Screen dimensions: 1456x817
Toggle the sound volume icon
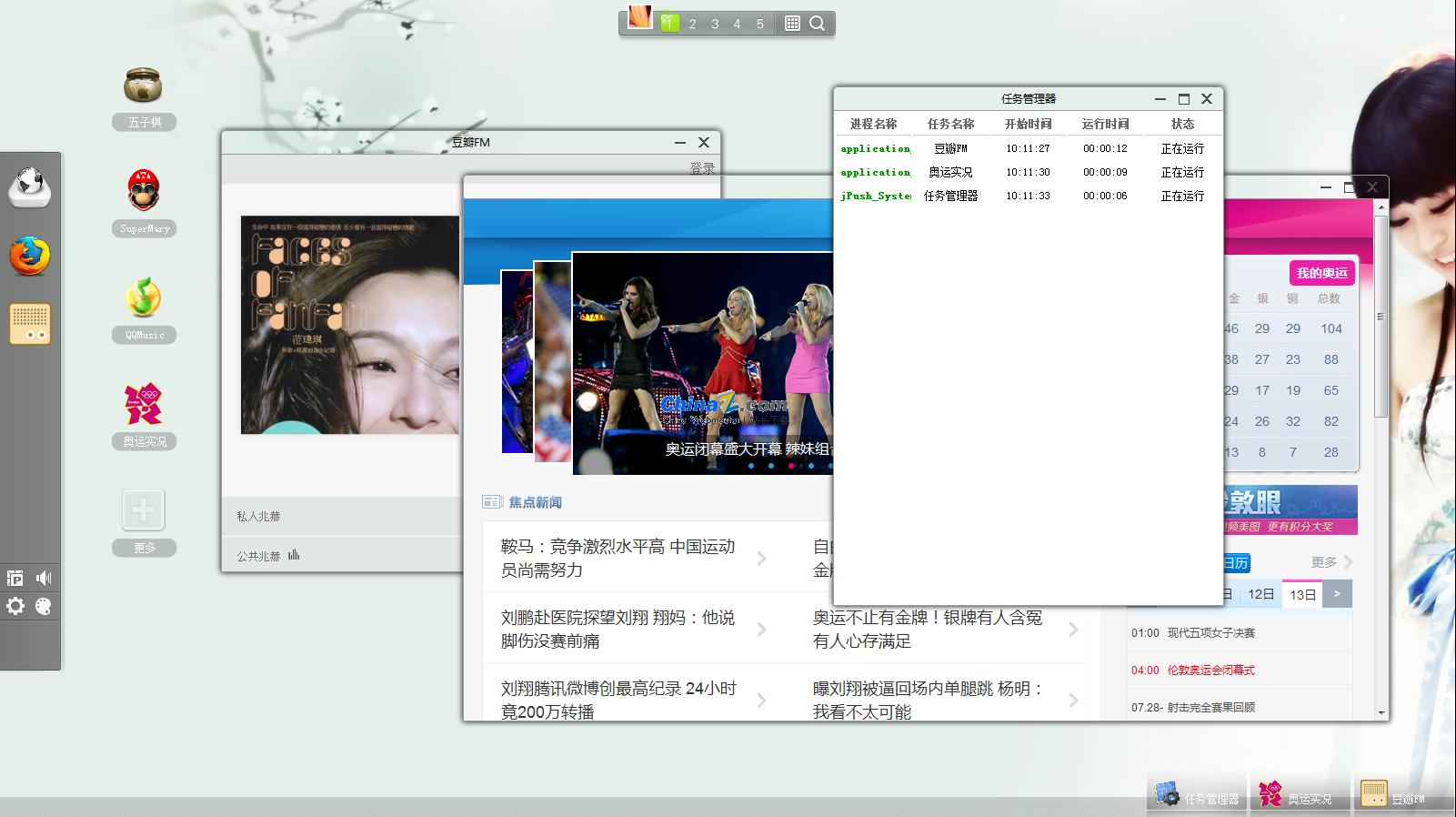coord(43,578)
